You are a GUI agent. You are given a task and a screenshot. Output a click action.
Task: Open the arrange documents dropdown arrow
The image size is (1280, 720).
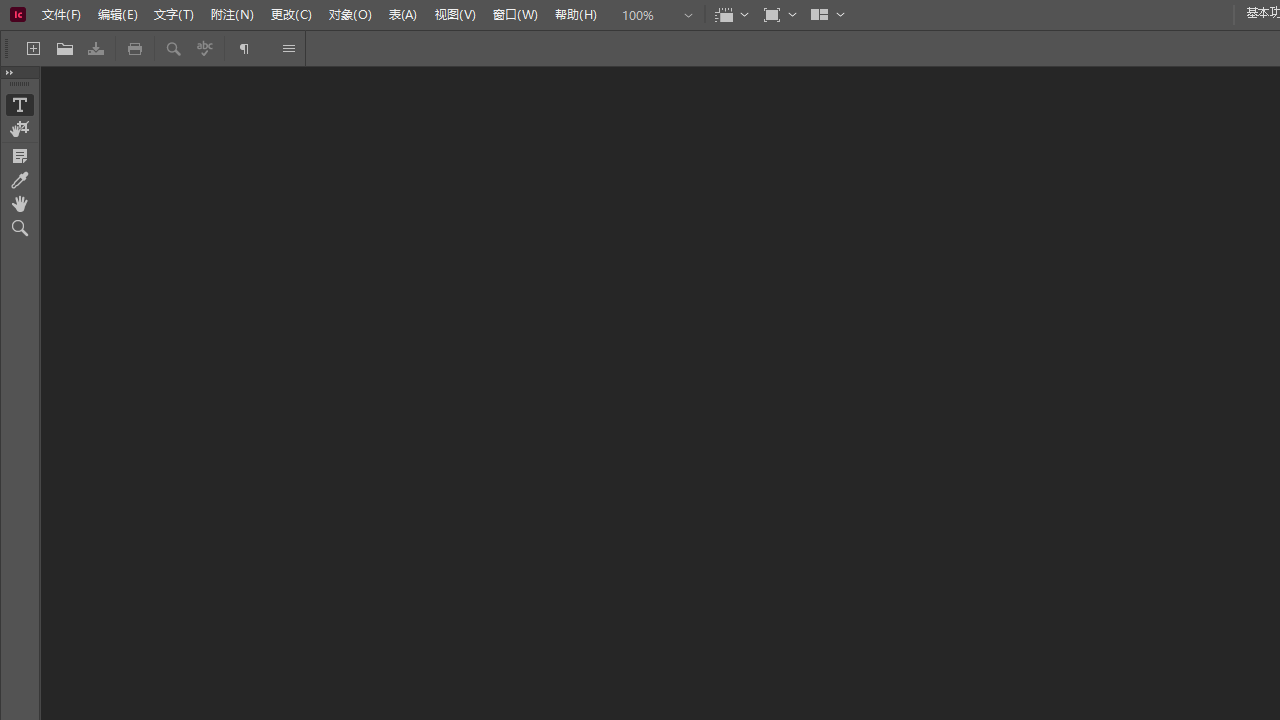click(x=841, y=15)
